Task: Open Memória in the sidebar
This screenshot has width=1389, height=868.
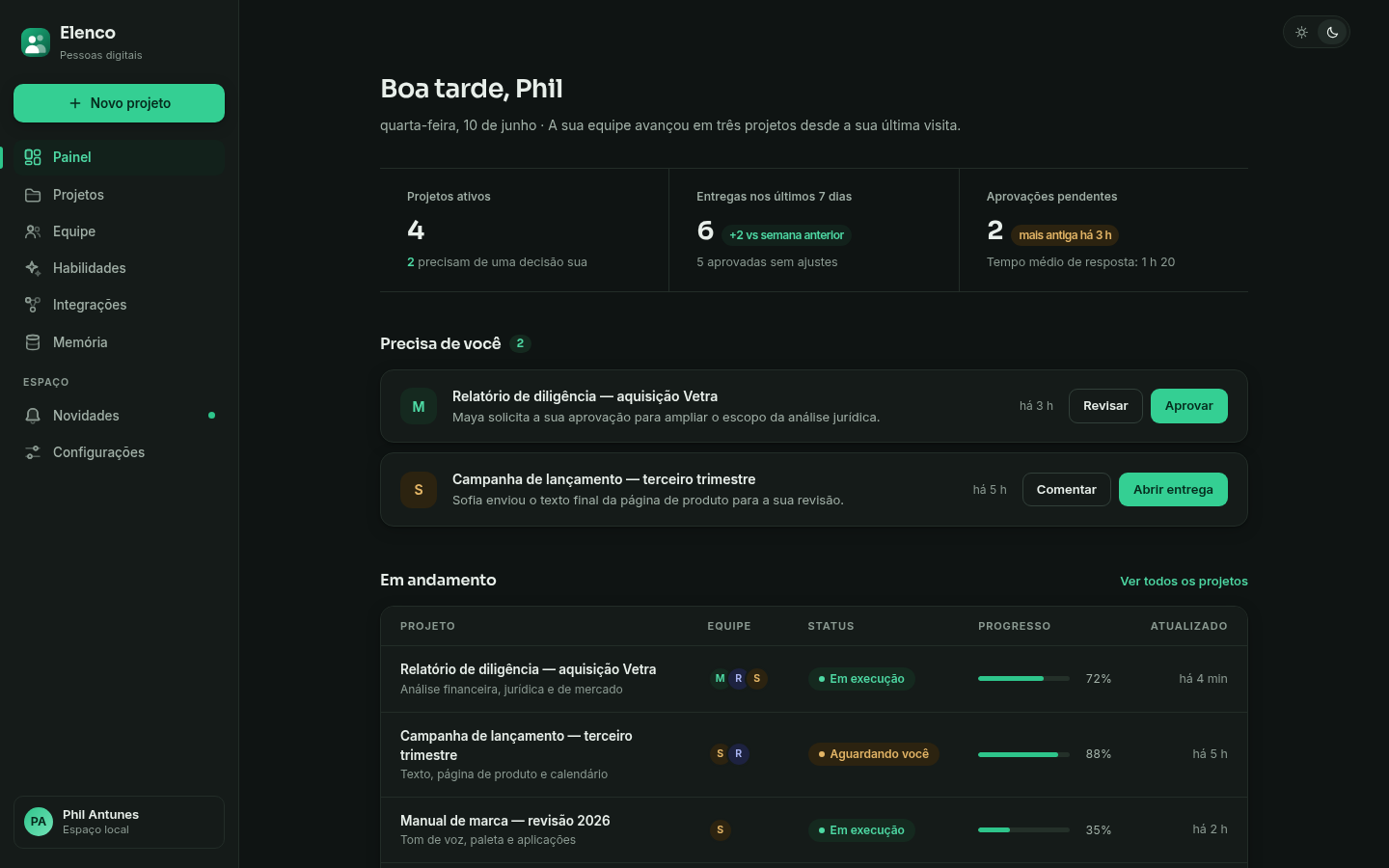Action: pyautogui.click(x=119, y=342)
